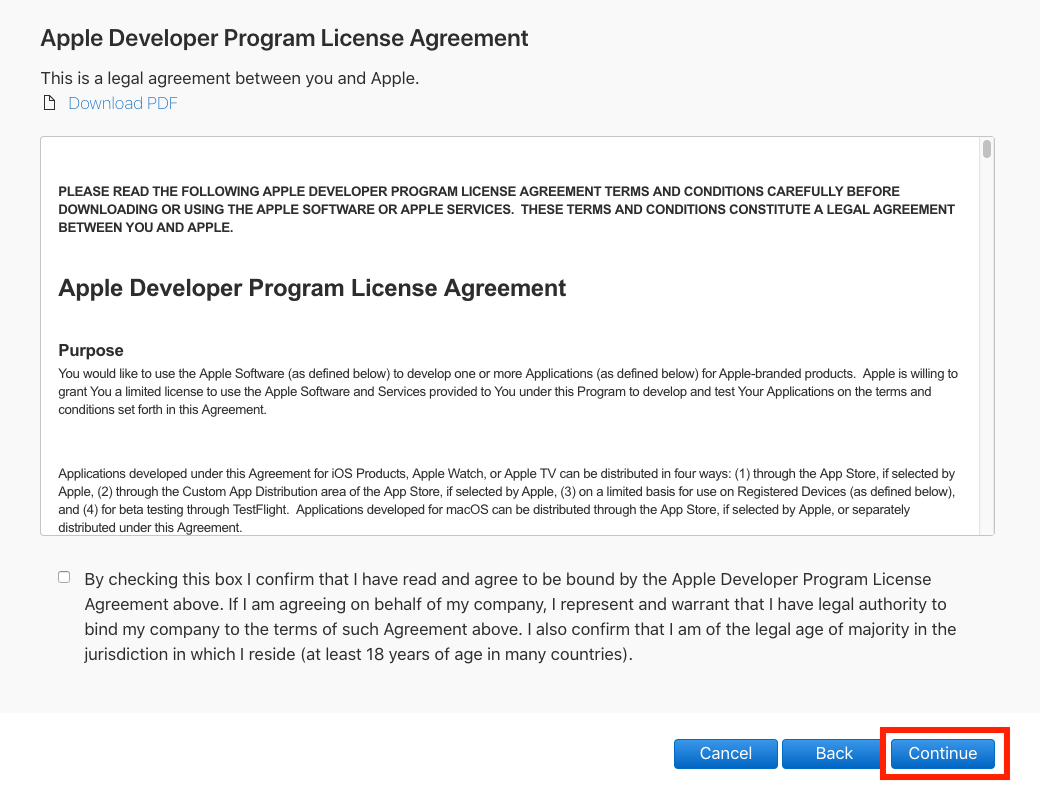Go back using the Back button
1040x793 pixels.
coord(833,753)
